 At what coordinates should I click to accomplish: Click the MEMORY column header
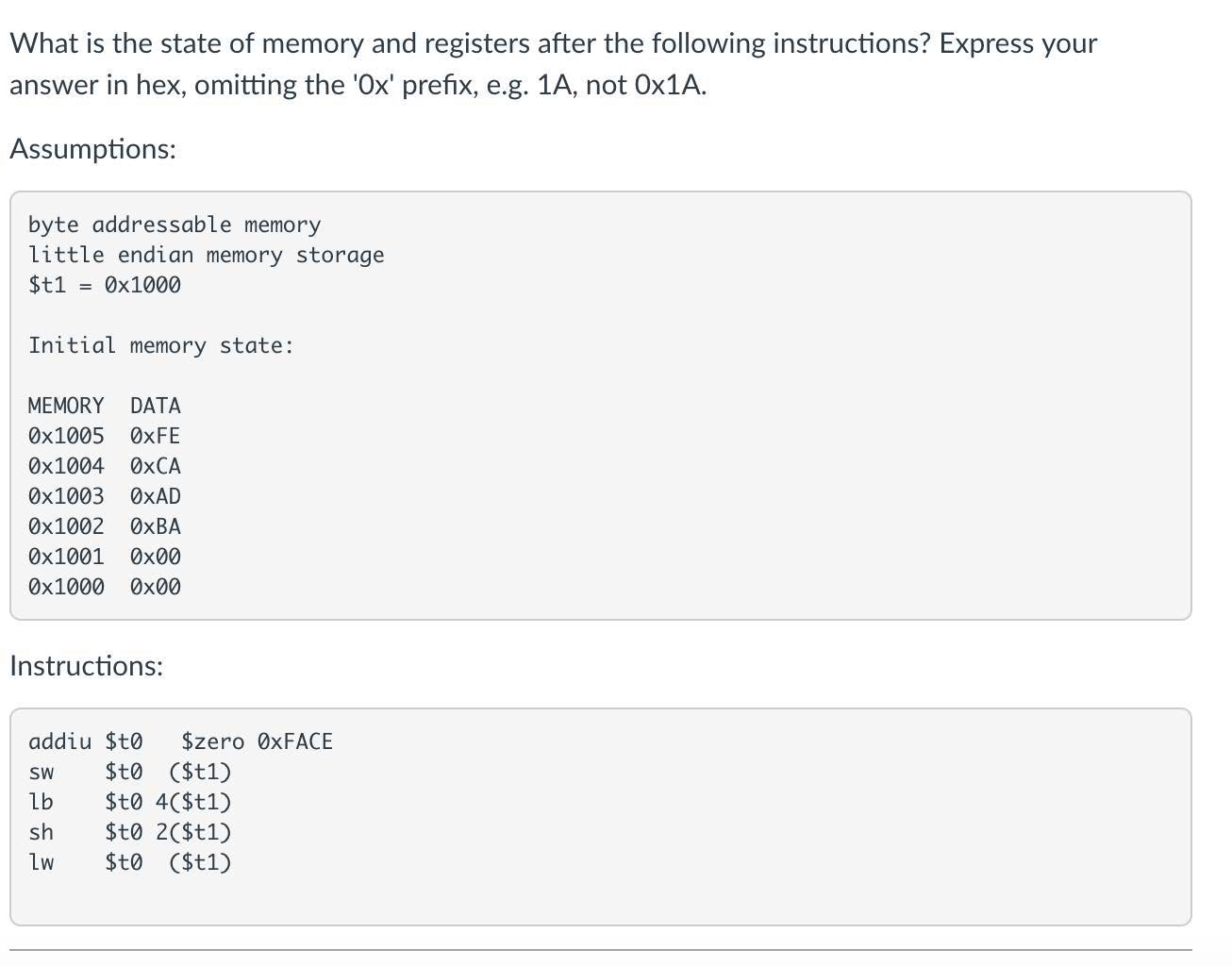tap(66, 406)
